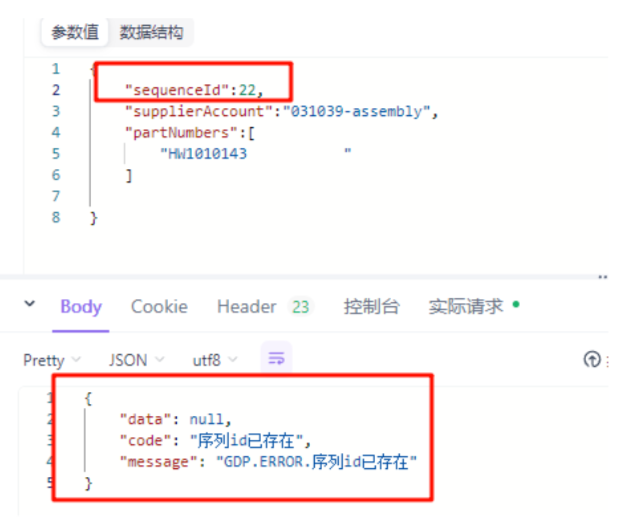Image resolution: width=635 pixels, height=528 pixels.
Task: Toggle the word wrap icon
Action: click(276, 358)
